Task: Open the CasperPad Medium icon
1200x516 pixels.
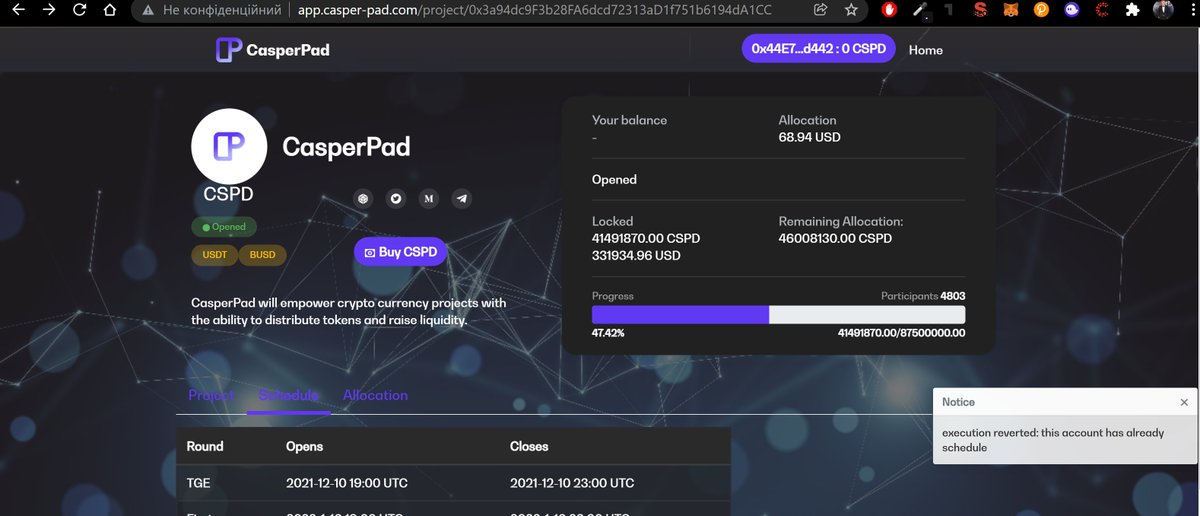Action: [x=429, y=198]
